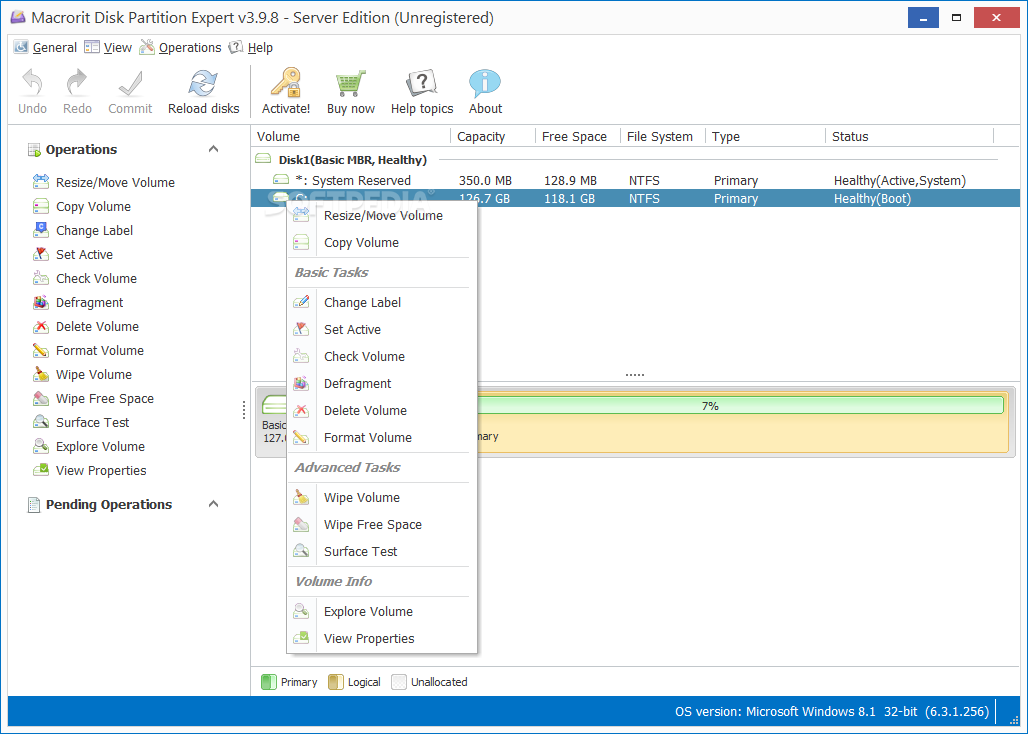
Task: Choose View Properties in context menu
Action: pyautogui.click(x=382, y=638)
